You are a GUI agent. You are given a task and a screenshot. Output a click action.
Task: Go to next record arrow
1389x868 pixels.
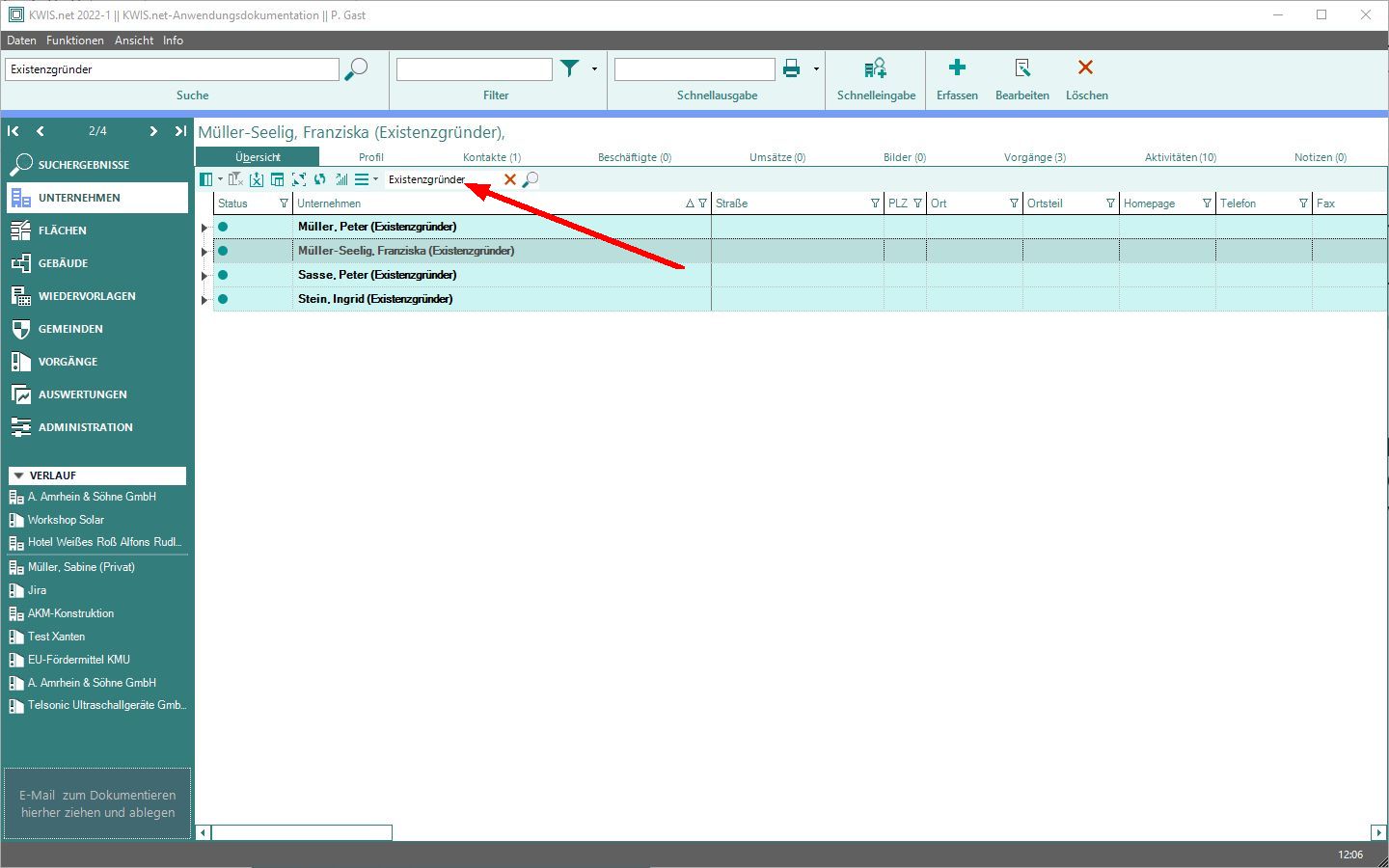coord(153,131)
